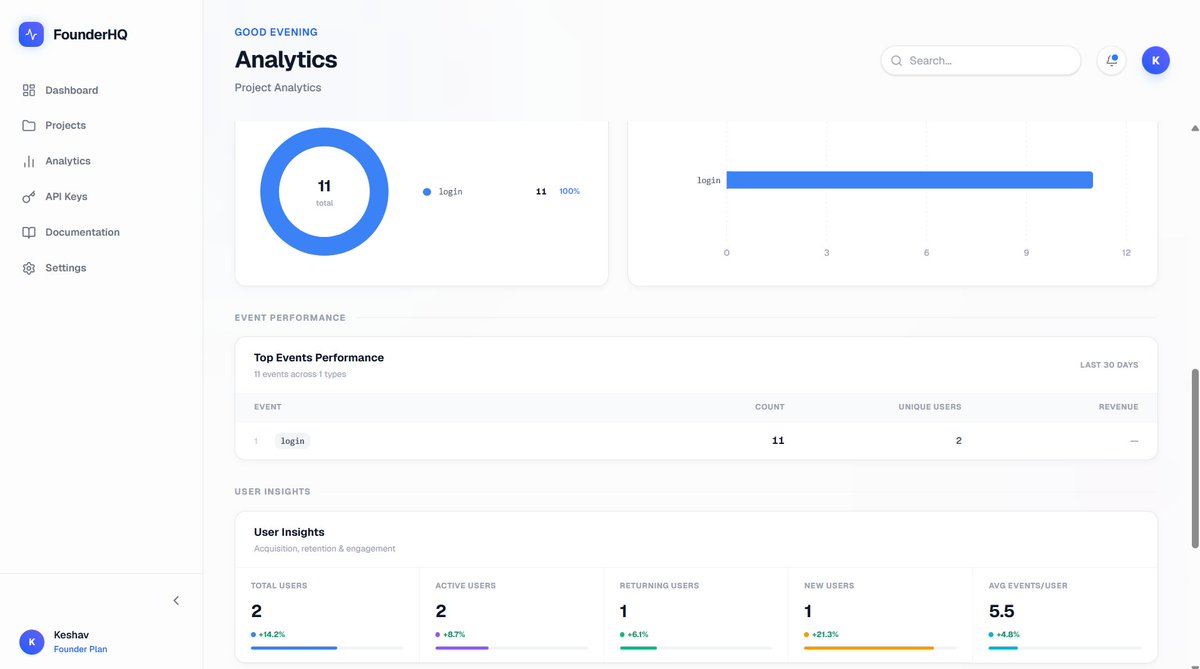Click the 11 total donut center
This screenshot has width=1200, height=669.
[x=324, y=191]
